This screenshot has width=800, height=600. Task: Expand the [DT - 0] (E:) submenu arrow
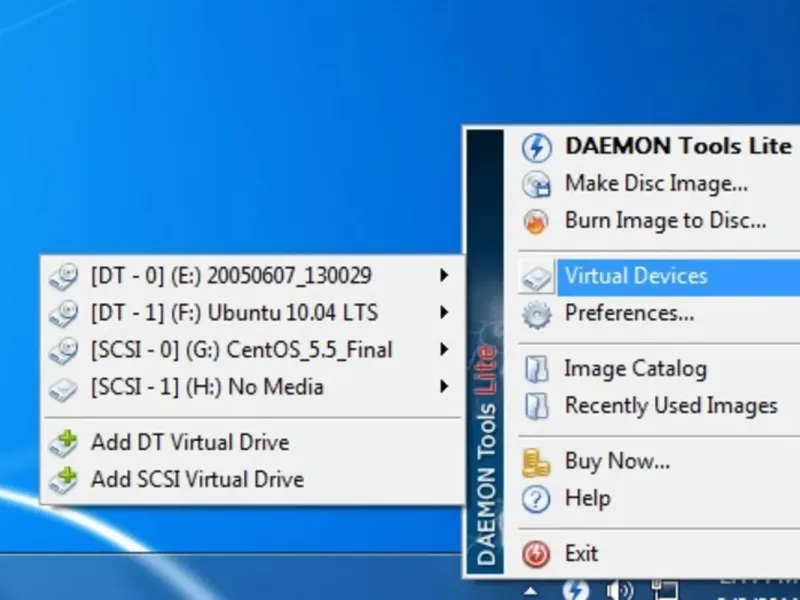pyautogui.click(x=444, y=276)
